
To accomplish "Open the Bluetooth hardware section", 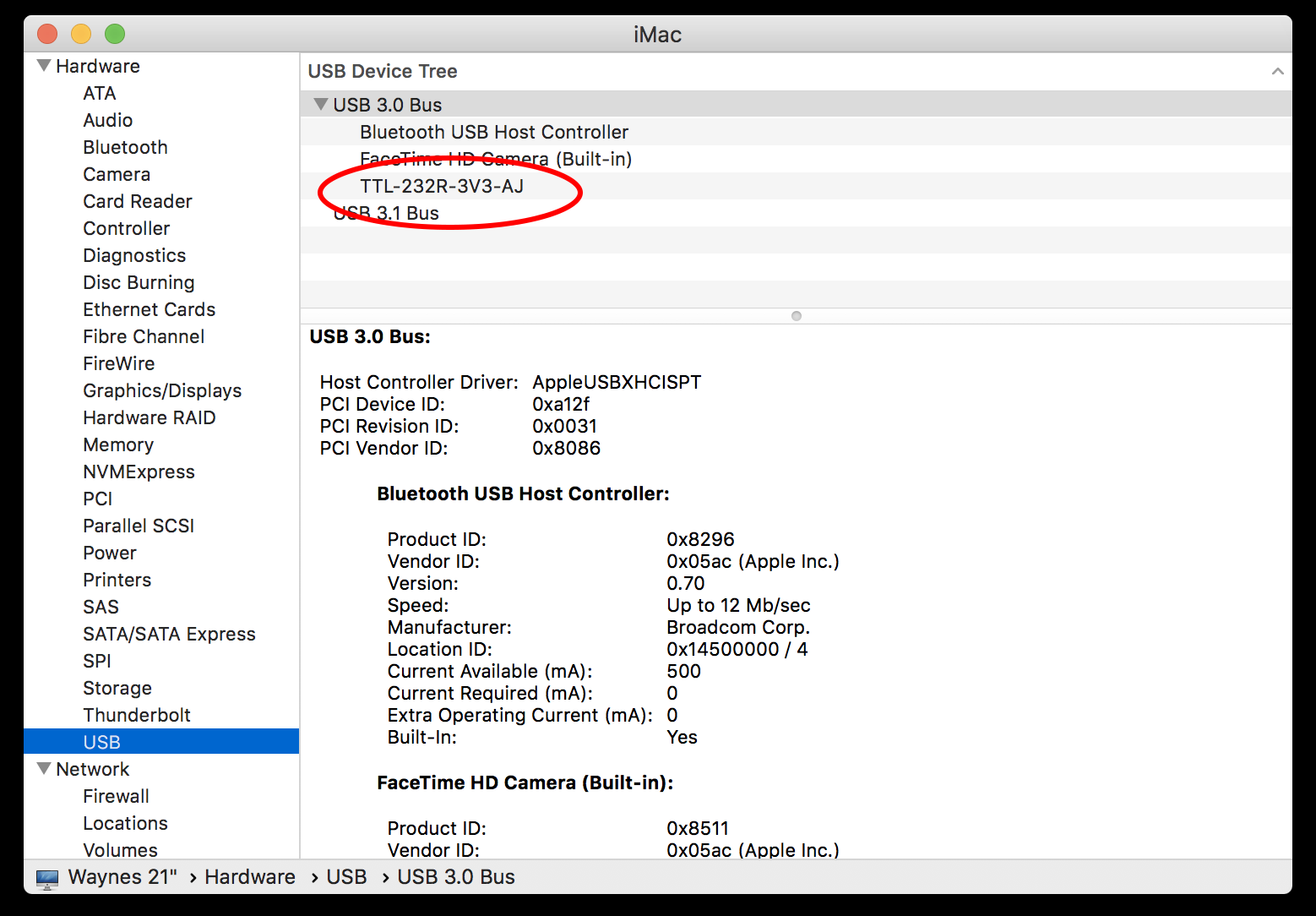I will (x=125, y=147).
